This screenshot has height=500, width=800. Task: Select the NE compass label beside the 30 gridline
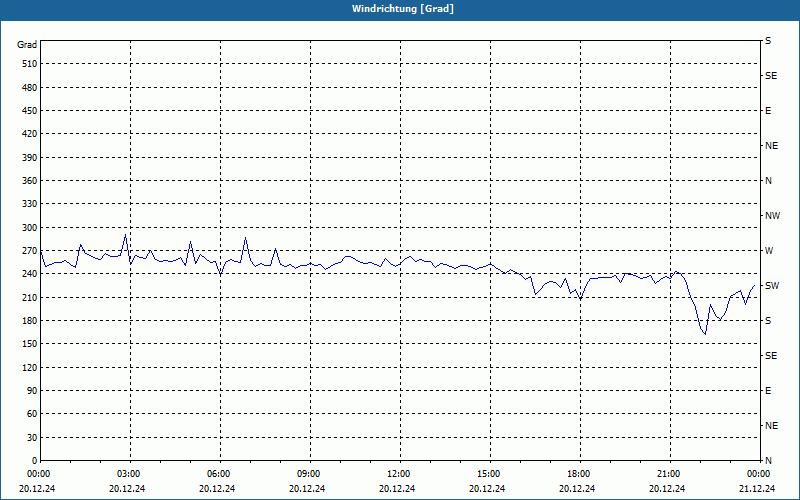pyautogui.click(x=771, y=426)
